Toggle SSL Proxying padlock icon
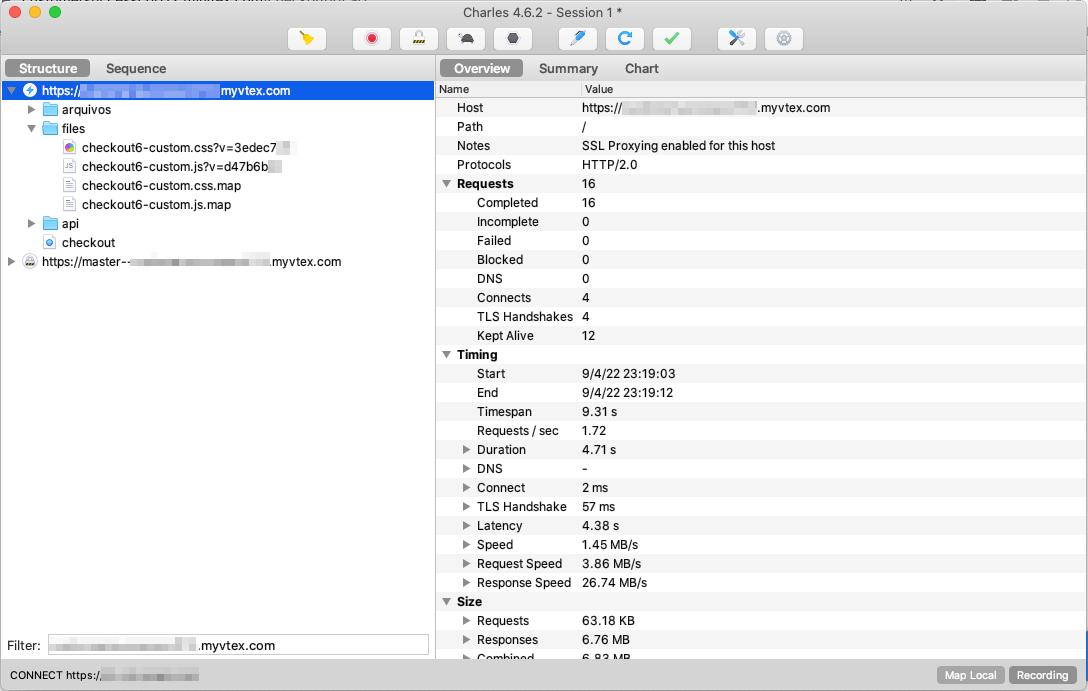 click(419, 38)
